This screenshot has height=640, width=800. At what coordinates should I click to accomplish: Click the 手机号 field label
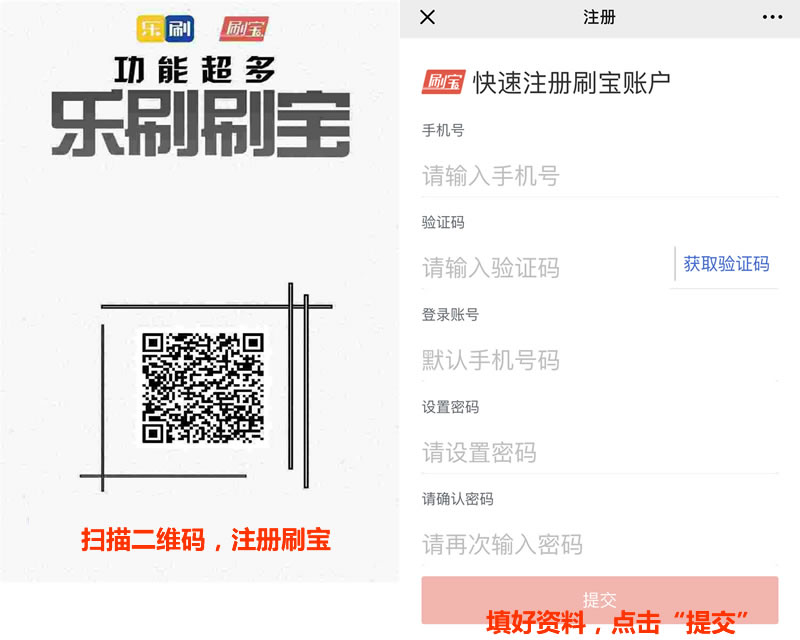pos(443,131)
